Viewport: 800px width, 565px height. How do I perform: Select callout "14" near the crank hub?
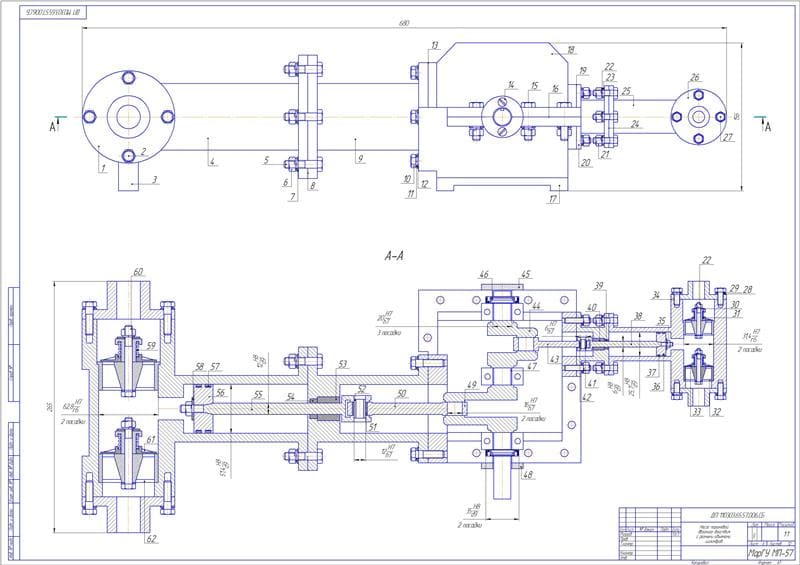pos(511,84)
